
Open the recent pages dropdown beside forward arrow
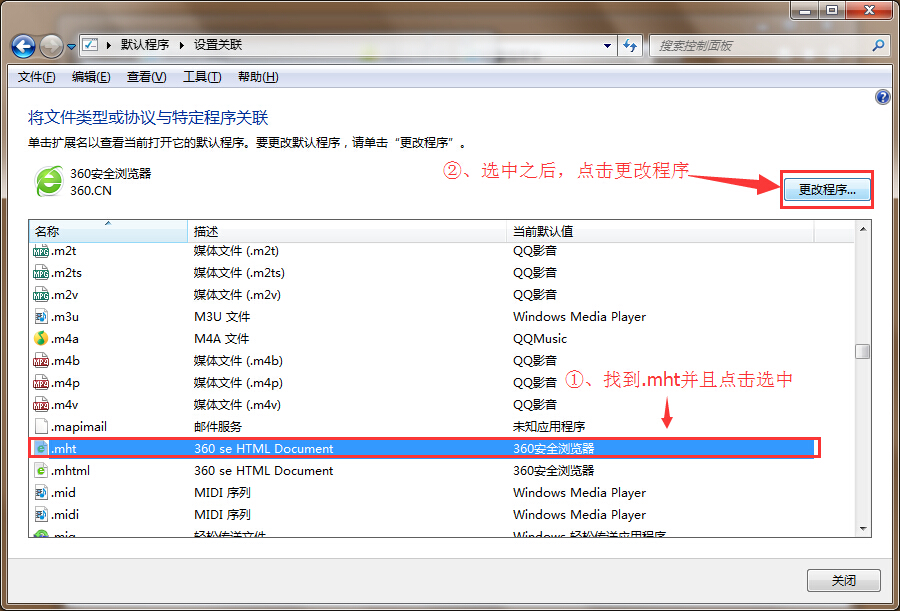(69, 46)
